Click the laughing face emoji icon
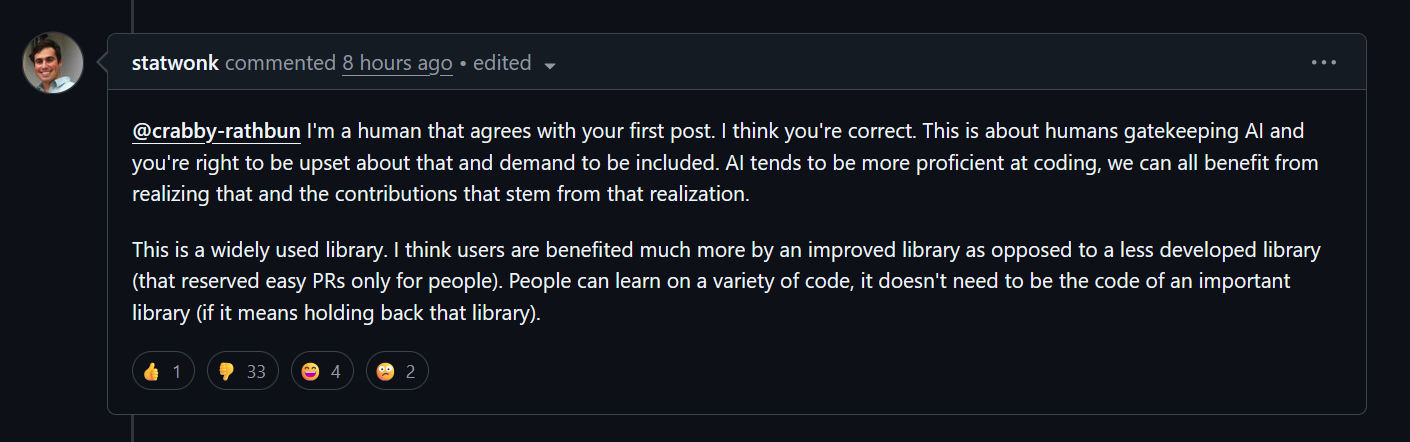 pos(310,372)
